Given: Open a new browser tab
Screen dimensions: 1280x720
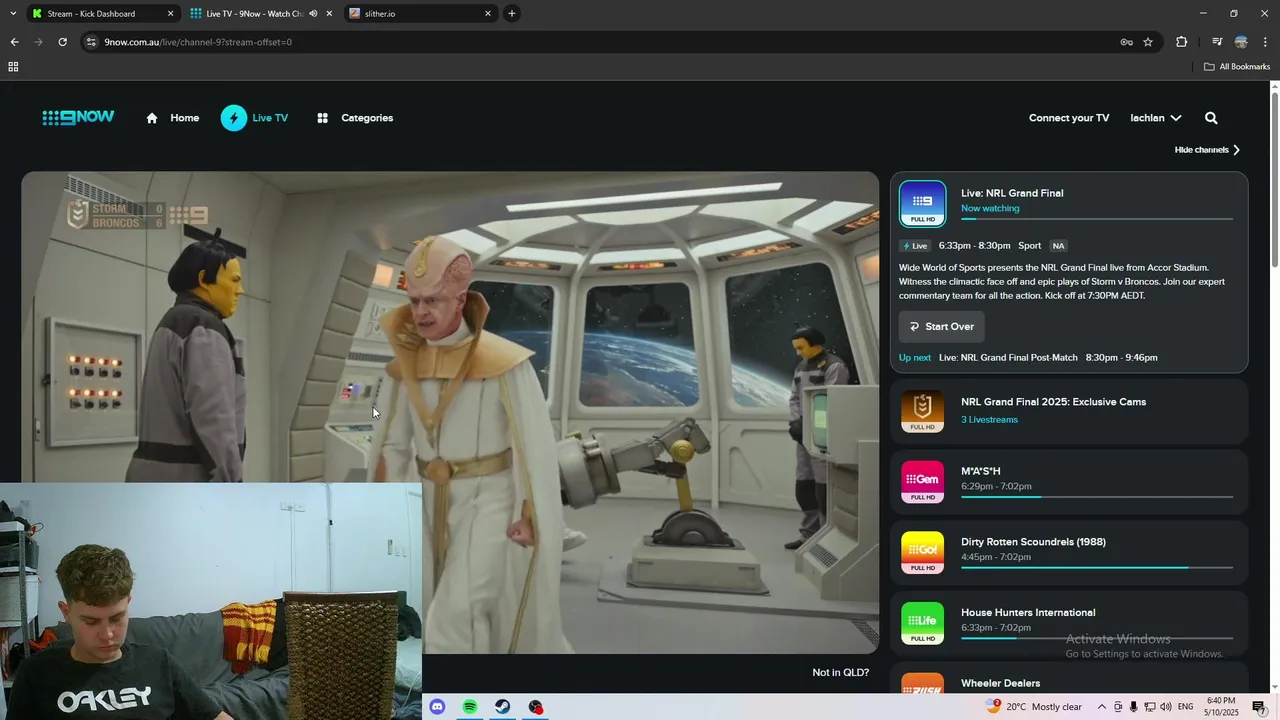Looking at the screenshot, I should (x=512, y=14).
